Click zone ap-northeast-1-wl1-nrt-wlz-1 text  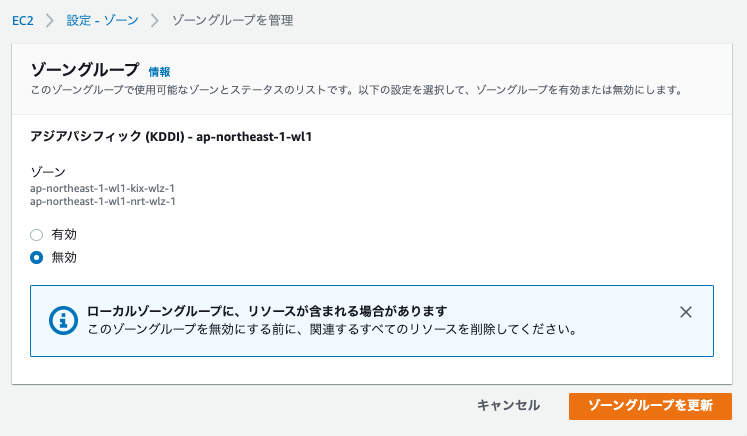click(x=103, y=202)
